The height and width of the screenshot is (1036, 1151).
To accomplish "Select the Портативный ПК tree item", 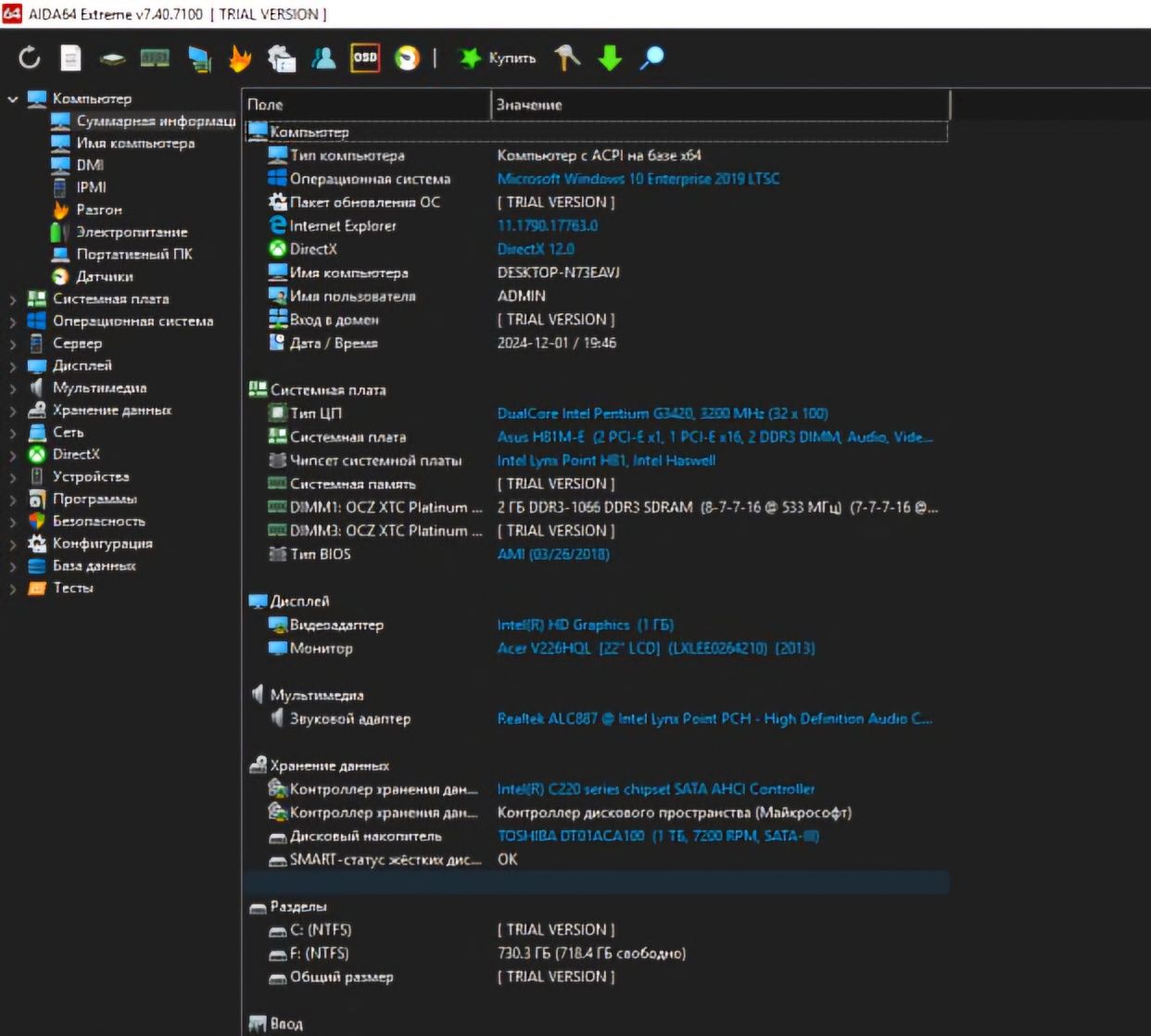I will [x=134, y=255].
